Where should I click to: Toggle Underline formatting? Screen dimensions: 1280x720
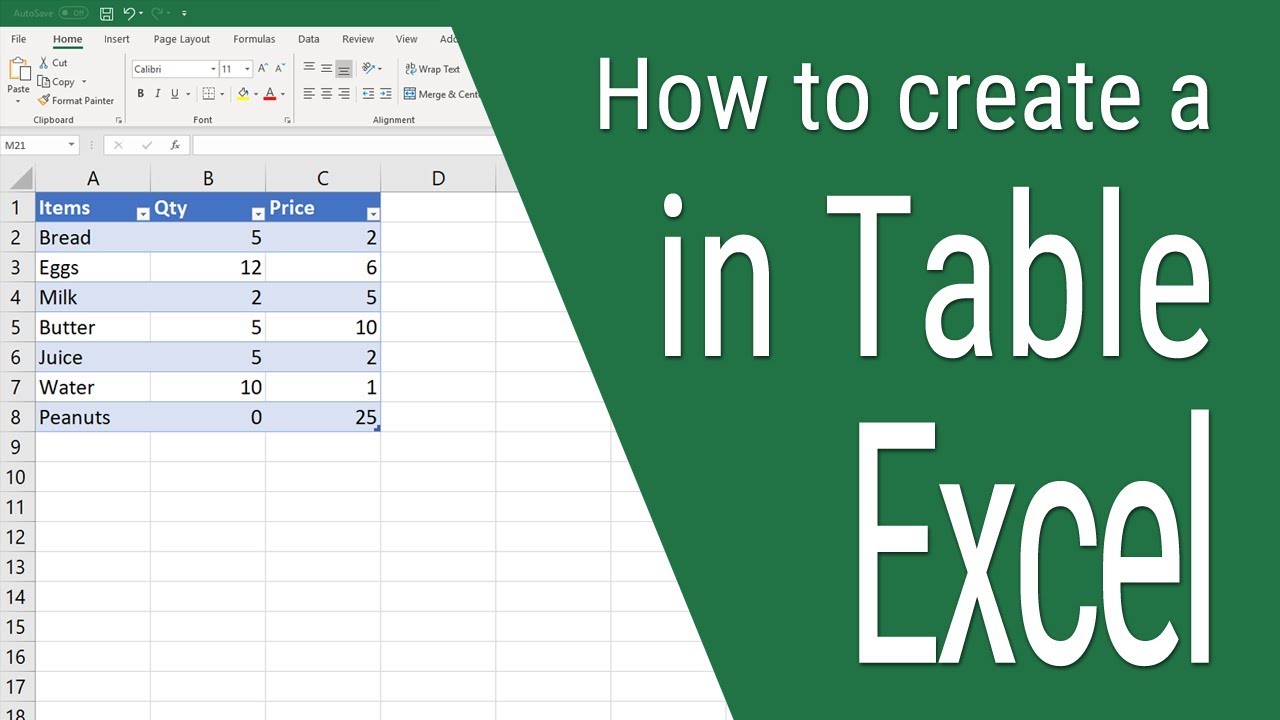tap(174, 94)
